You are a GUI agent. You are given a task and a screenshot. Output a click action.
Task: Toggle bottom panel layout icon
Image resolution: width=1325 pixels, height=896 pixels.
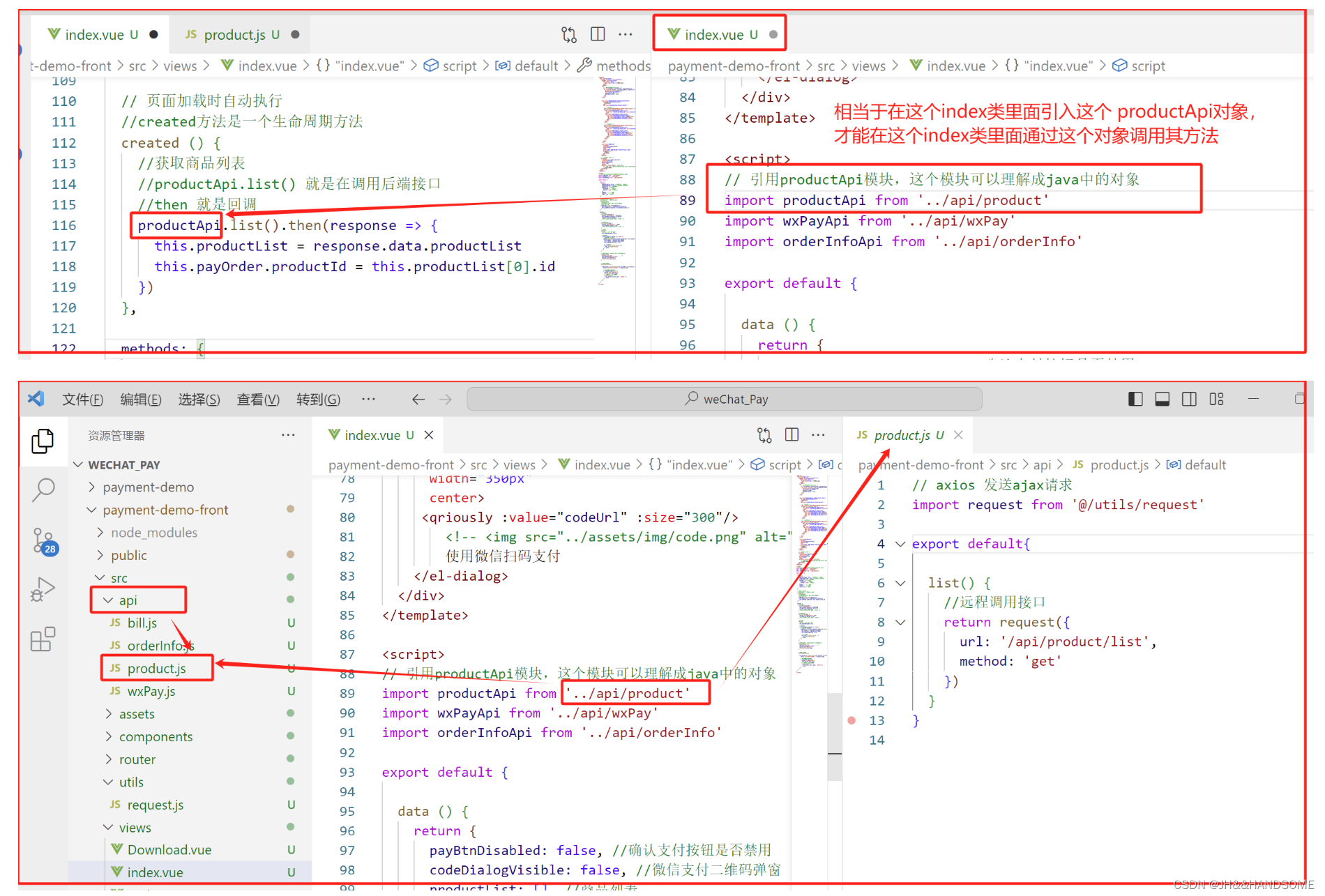point(1163,399)
